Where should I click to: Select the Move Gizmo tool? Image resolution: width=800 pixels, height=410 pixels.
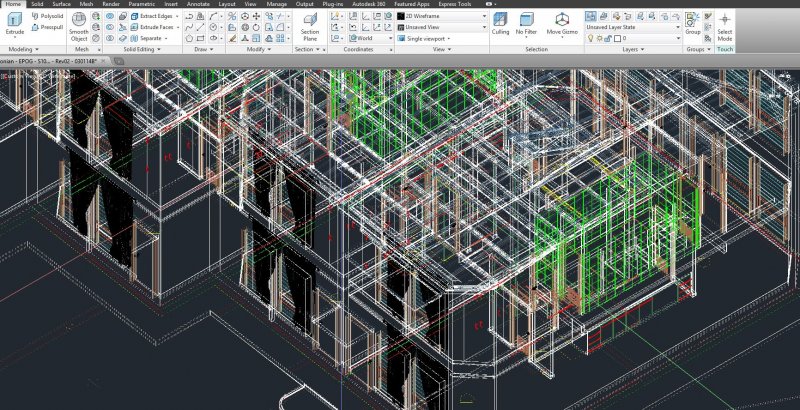562,23
